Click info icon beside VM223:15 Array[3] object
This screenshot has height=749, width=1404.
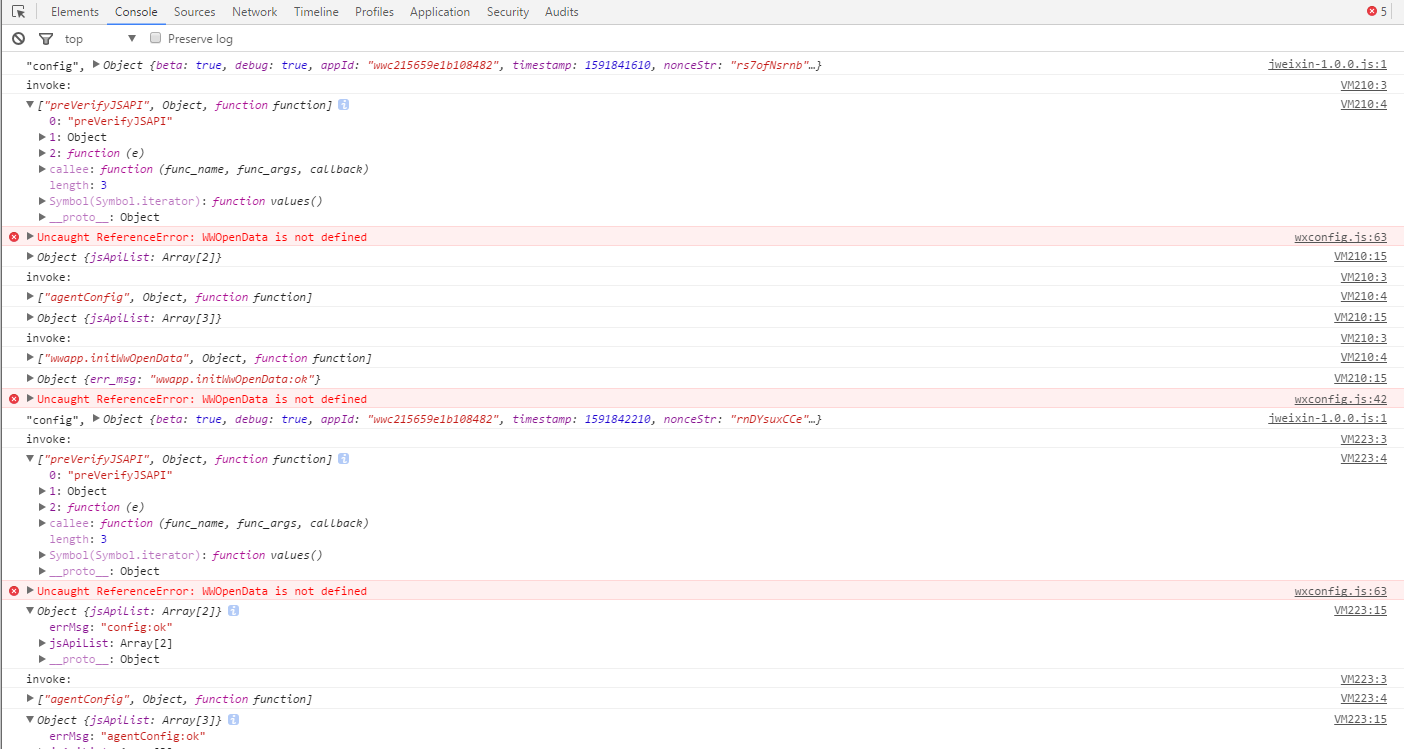(233, 720)
